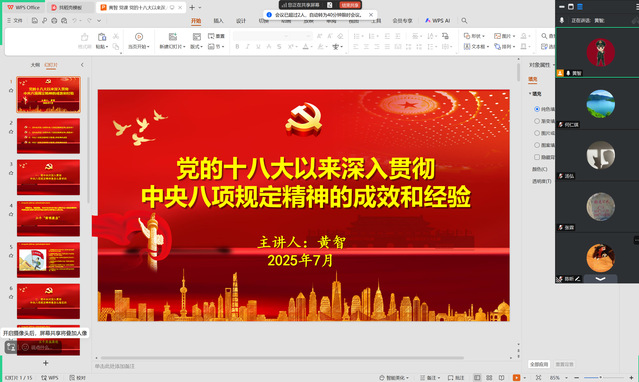The image size is (639, 382).
Task: Start slideshow from current slide icon
Action: coord(139,37)
